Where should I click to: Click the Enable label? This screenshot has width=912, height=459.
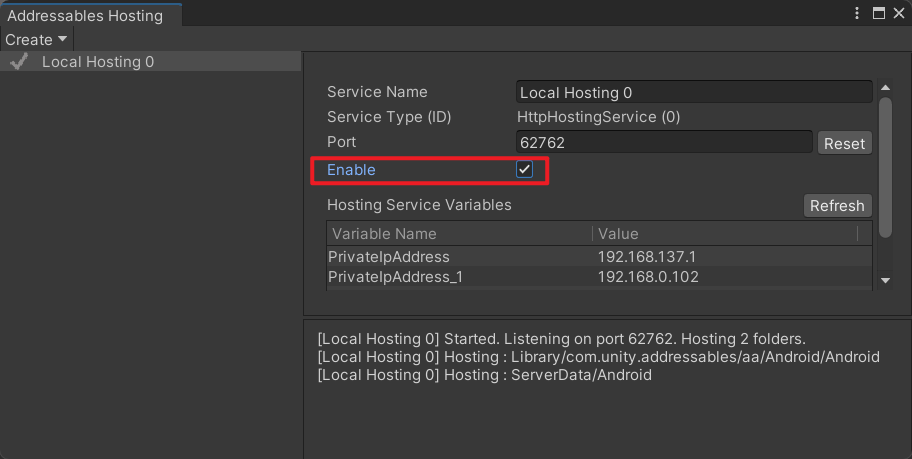[x=351, y=170]
